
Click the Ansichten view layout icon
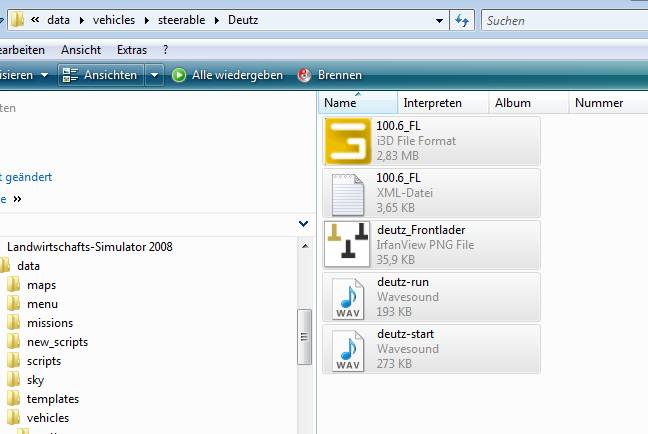[70, 75]
